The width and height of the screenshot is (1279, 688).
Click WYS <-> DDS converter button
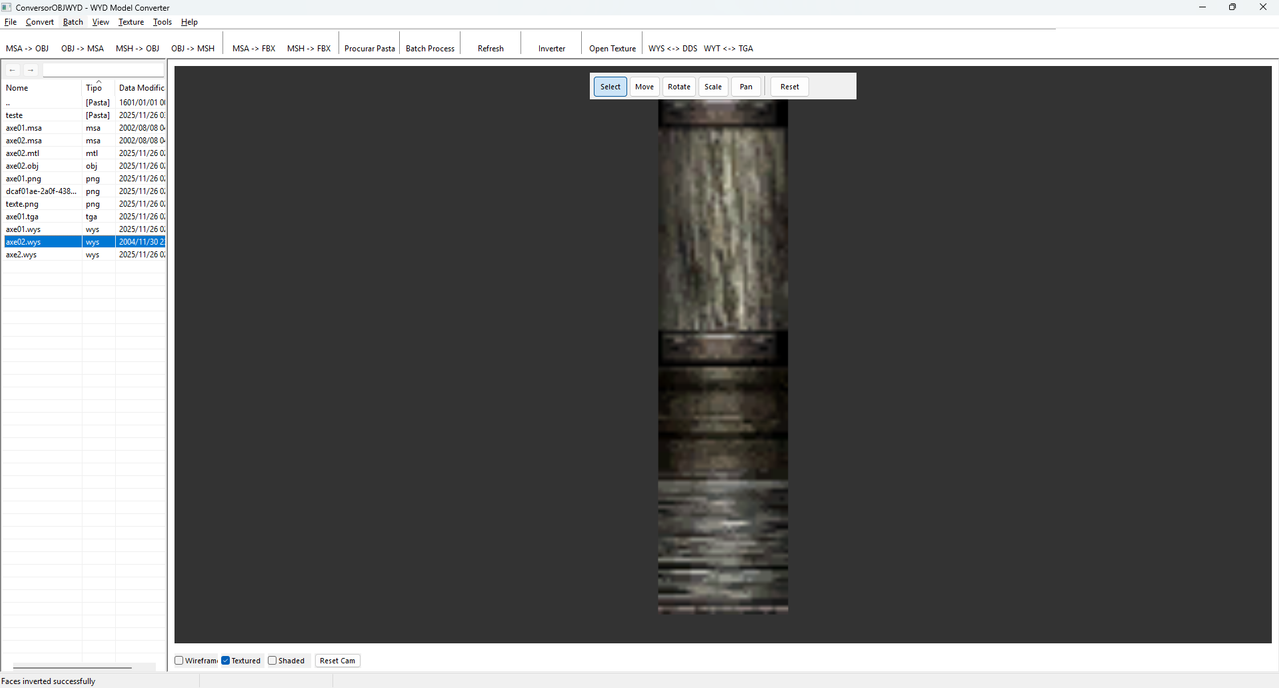tap(673, 48)
